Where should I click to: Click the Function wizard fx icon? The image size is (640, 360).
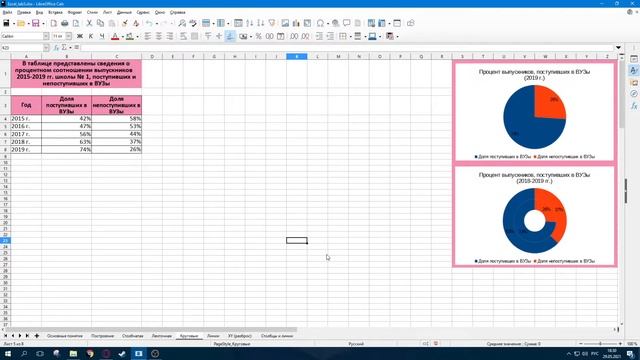click(x=56, y=48)
